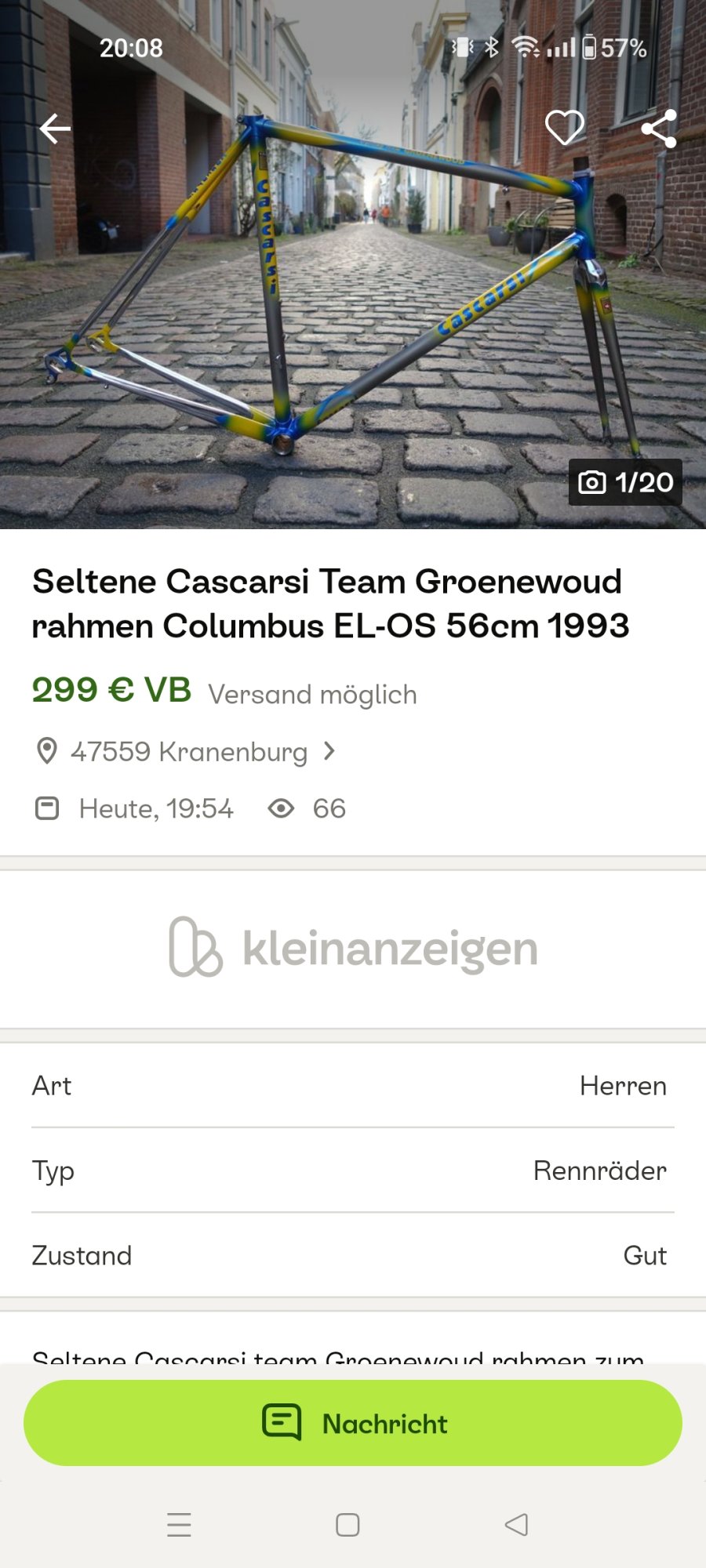This screenshot has width=706, height=1568.
Task: Tap the back arrow icon
Action: tap(55, 129)
